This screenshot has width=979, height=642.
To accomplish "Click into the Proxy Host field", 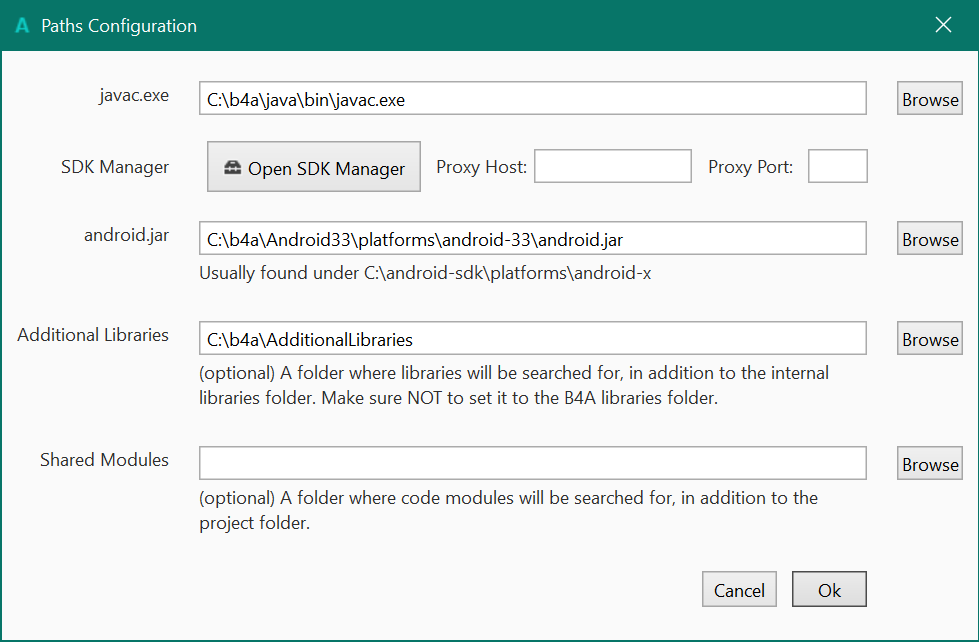I will tap(612, 167).
